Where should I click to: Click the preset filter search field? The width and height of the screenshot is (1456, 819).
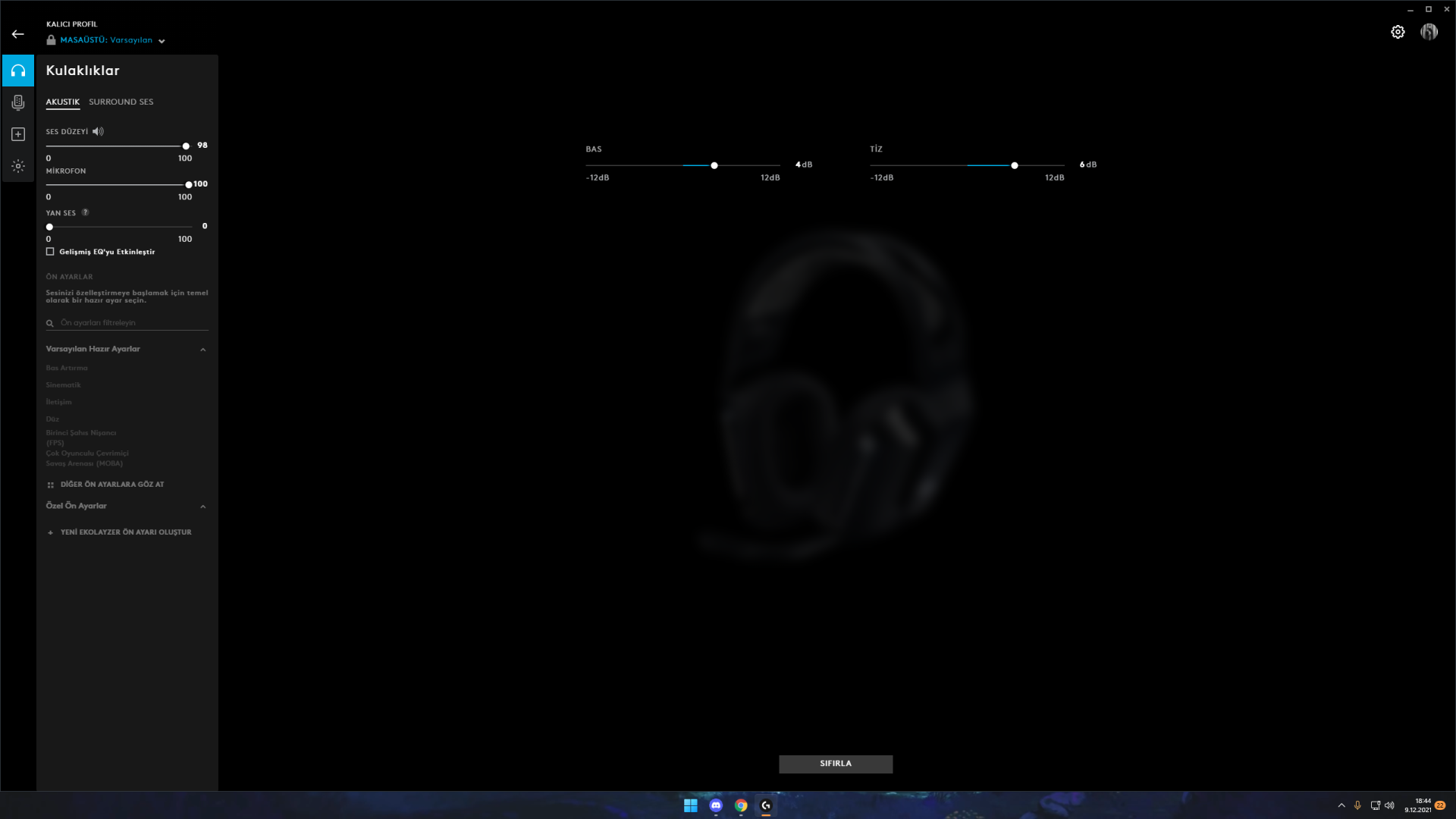click(x=129, y=323)
